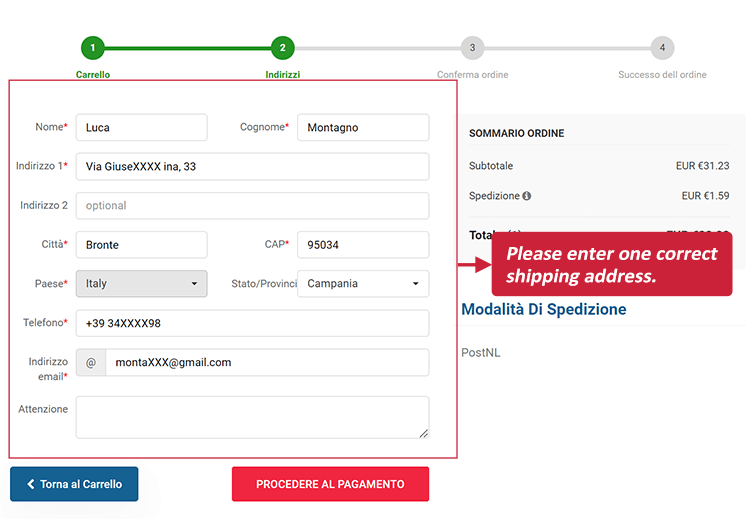Go to Carrello step label

pos(93,75)
